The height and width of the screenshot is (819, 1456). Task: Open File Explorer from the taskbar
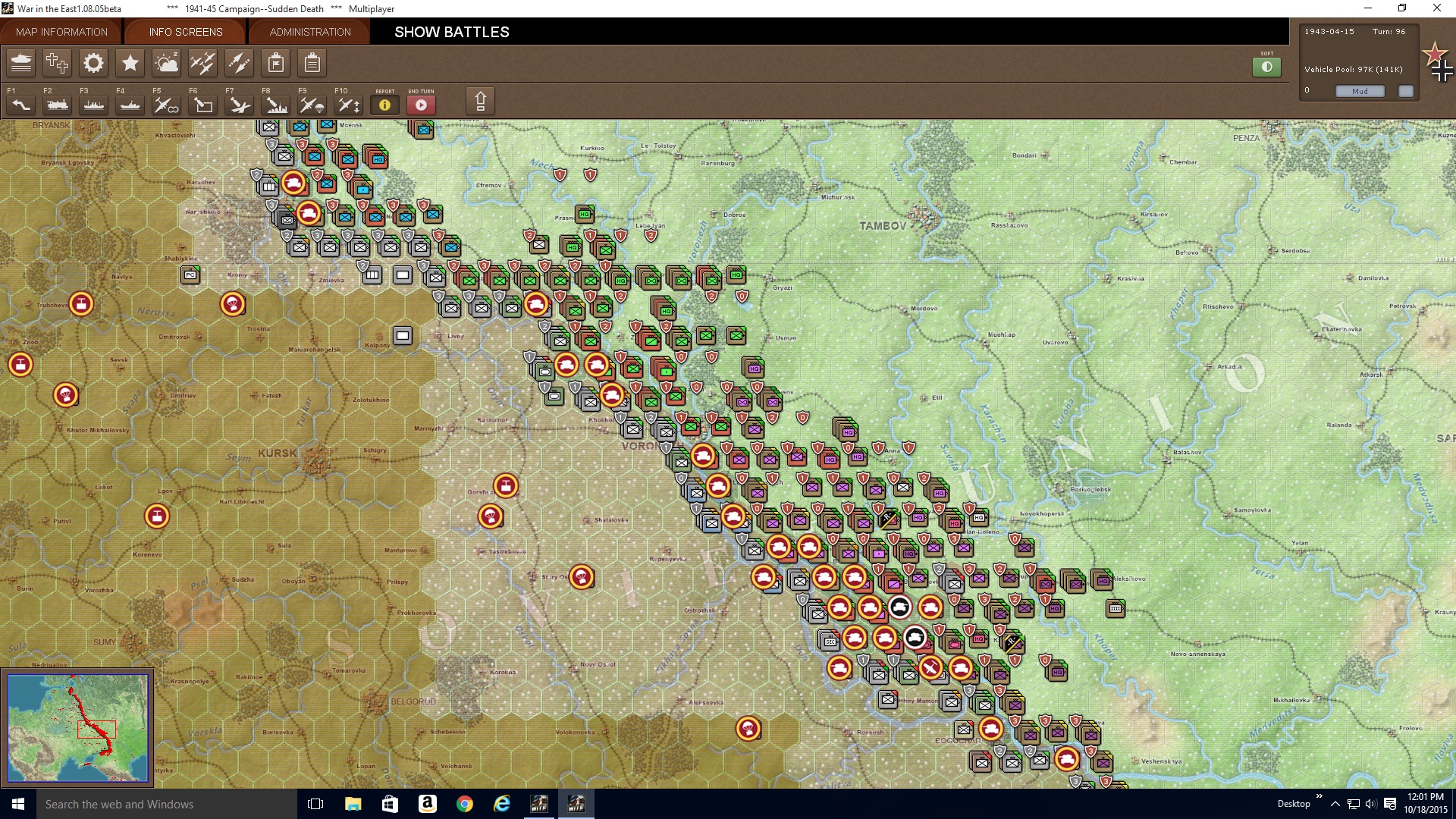tap(353, 804)
